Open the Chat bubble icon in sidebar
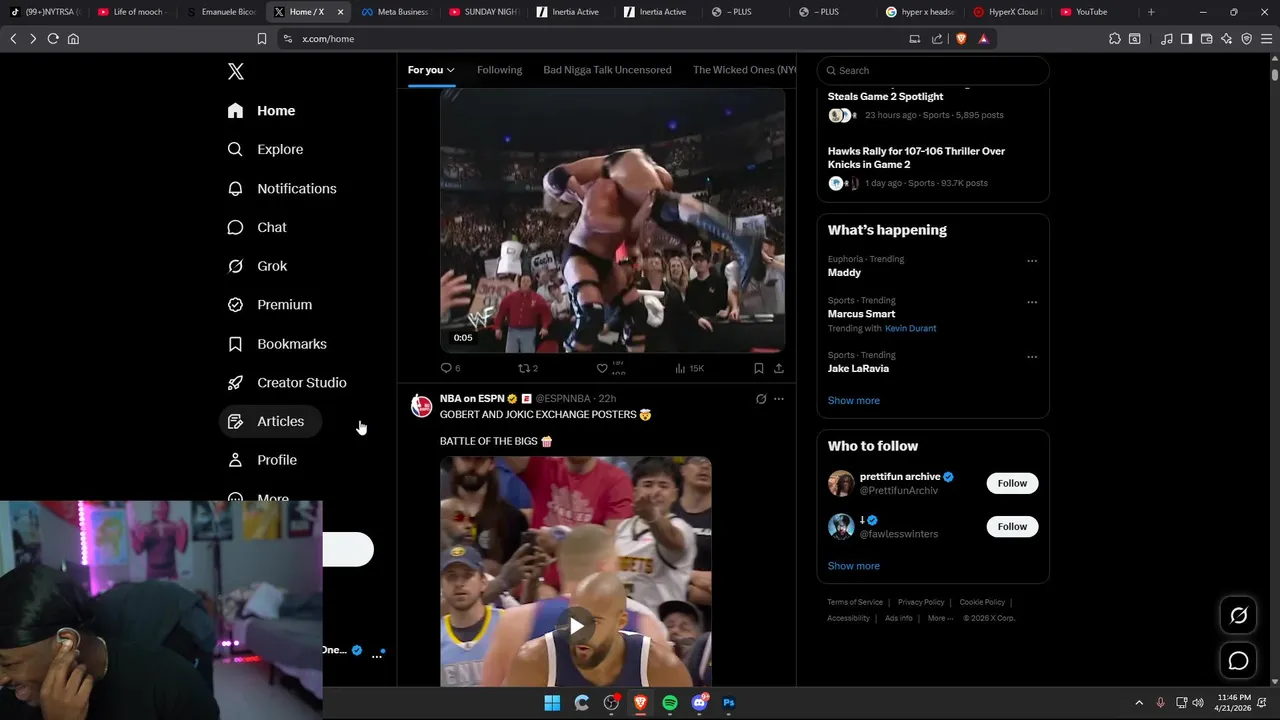This screenshot has width=1280, height=720. [x=235, y=227]
